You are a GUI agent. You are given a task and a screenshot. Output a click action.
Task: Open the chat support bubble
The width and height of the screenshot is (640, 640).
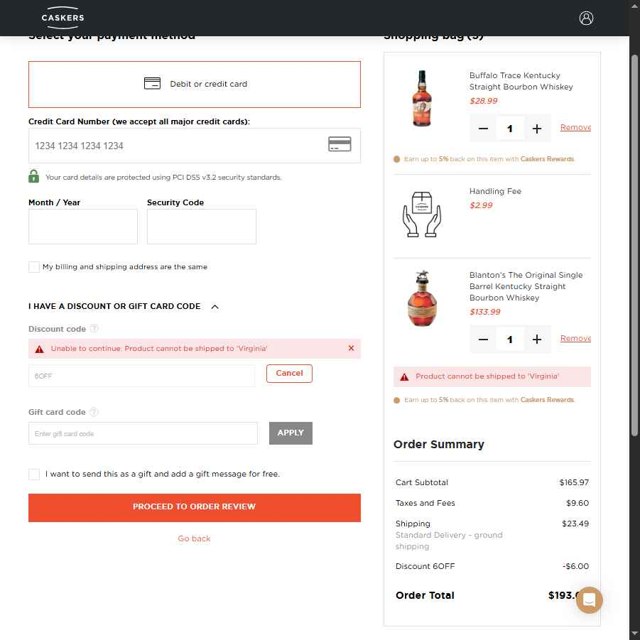tap(589, 600)
